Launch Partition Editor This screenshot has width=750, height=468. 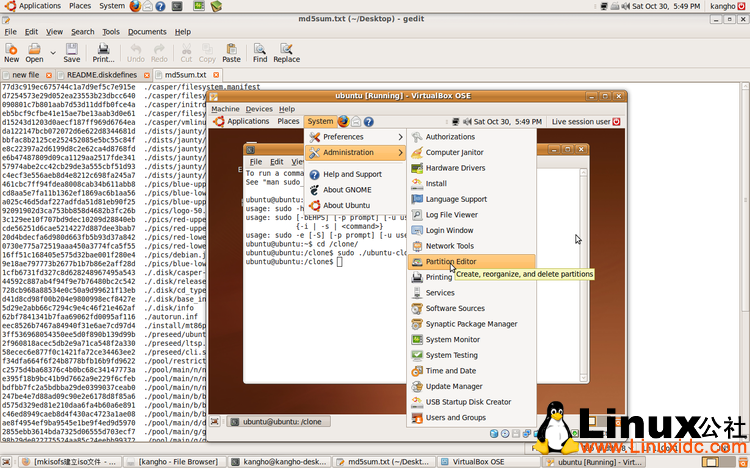point(472,262)
